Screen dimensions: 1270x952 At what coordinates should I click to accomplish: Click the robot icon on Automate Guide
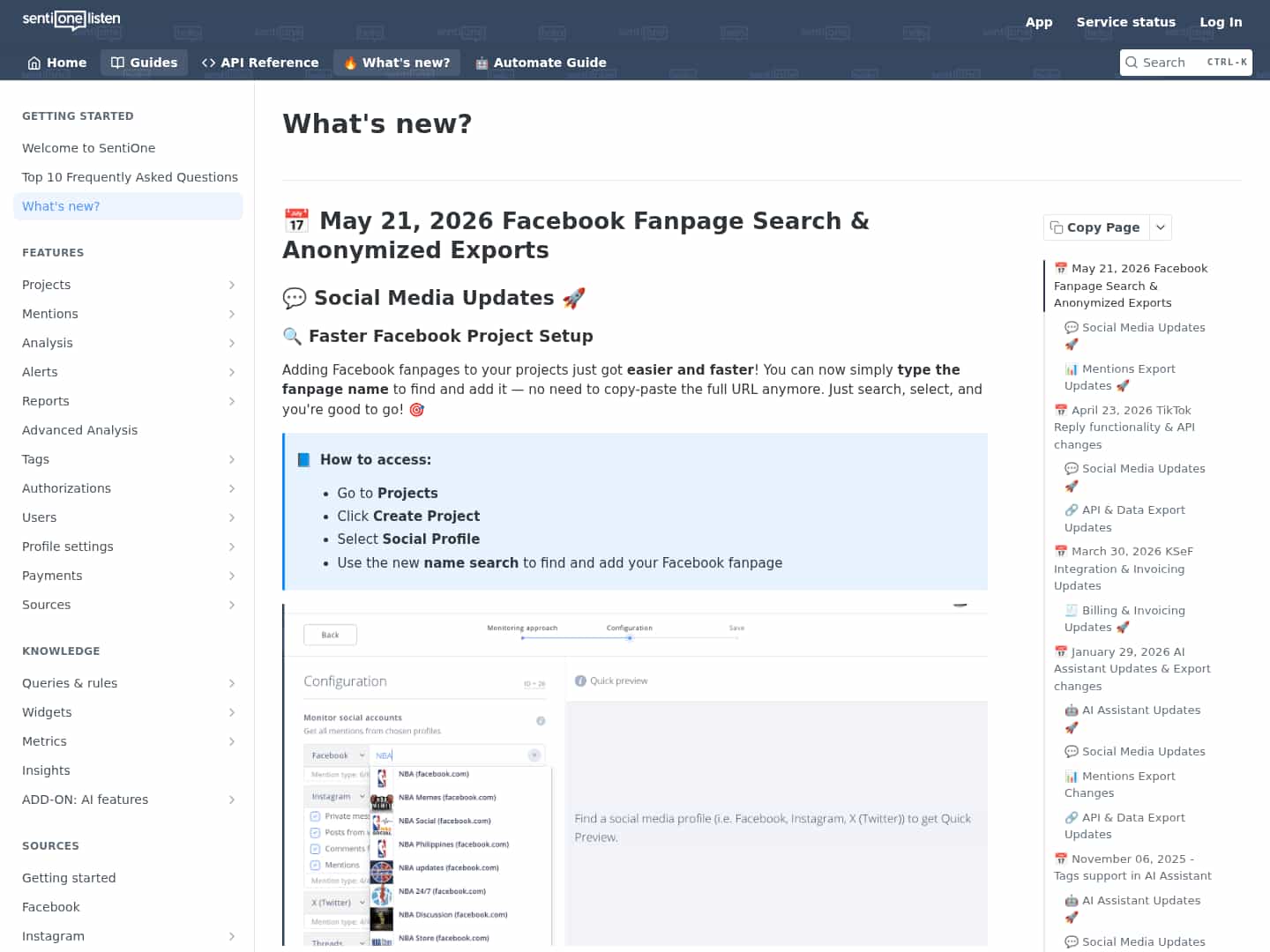tap(482, 63)
